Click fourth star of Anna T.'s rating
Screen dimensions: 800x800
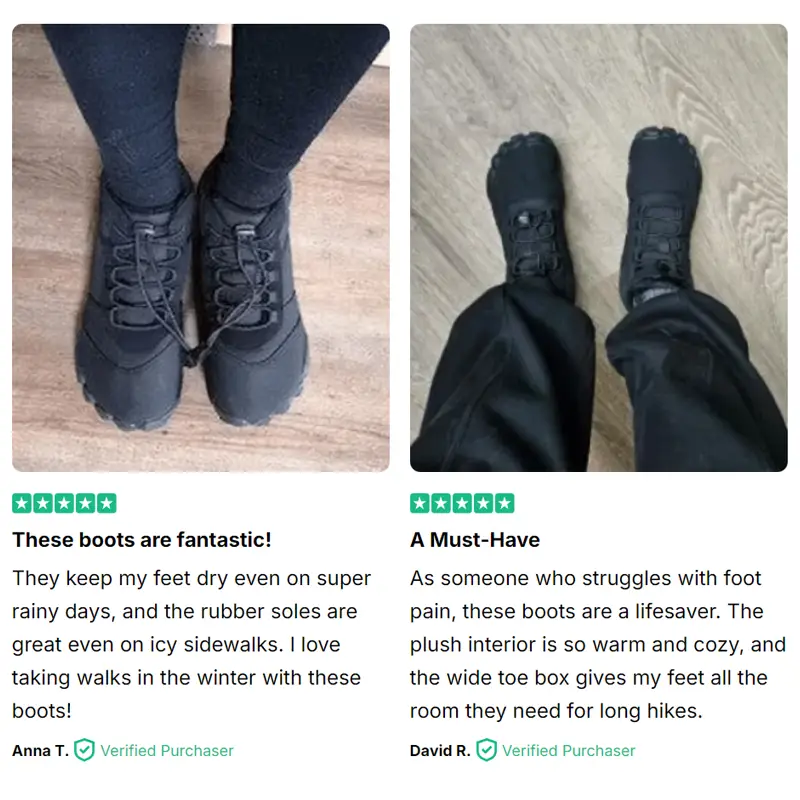pyautogui.click(x=85, y=504)
